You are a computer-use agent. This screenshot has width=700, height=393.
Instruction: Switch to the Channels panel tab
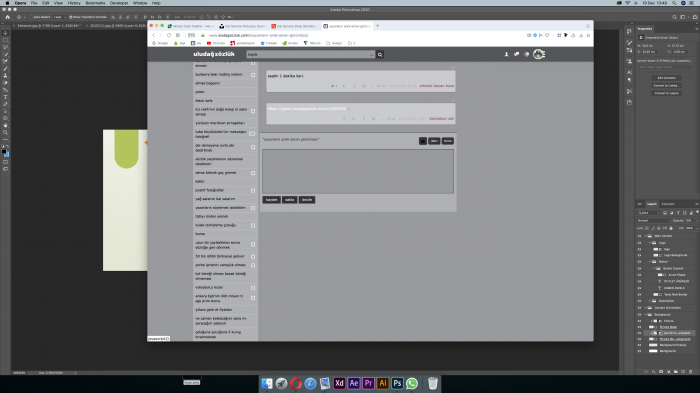[x=668, y=204]
